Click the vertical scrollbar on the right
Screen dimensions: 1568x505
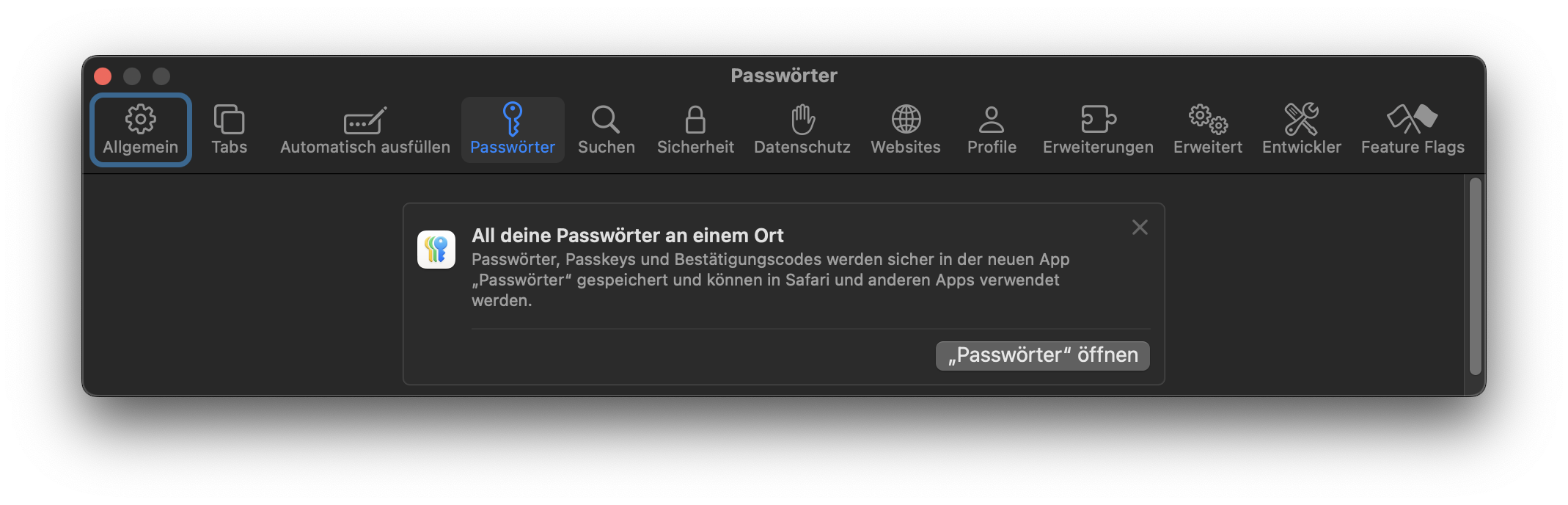(1476, 277)
